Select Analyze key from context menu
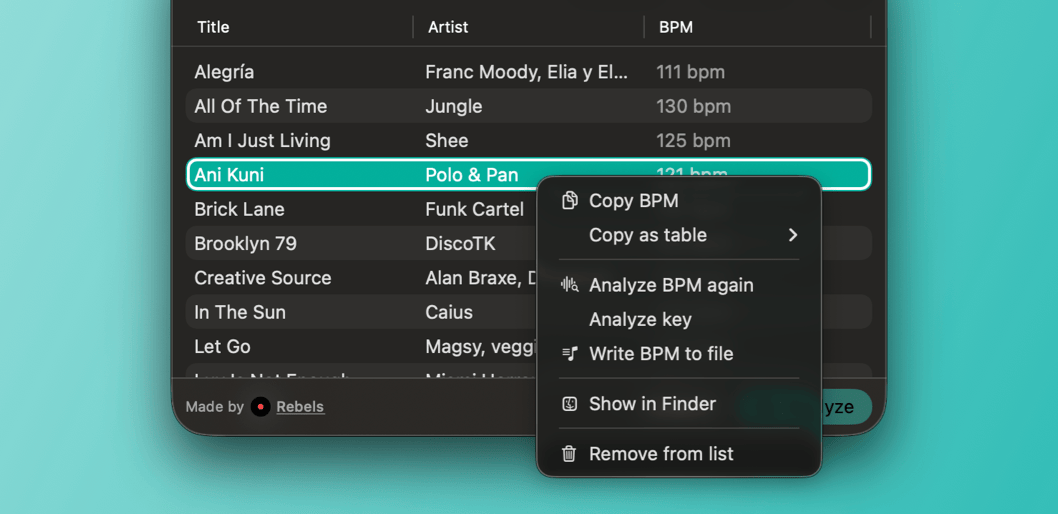The height and width of the screenshot is (514, 1058). (640, 320)
